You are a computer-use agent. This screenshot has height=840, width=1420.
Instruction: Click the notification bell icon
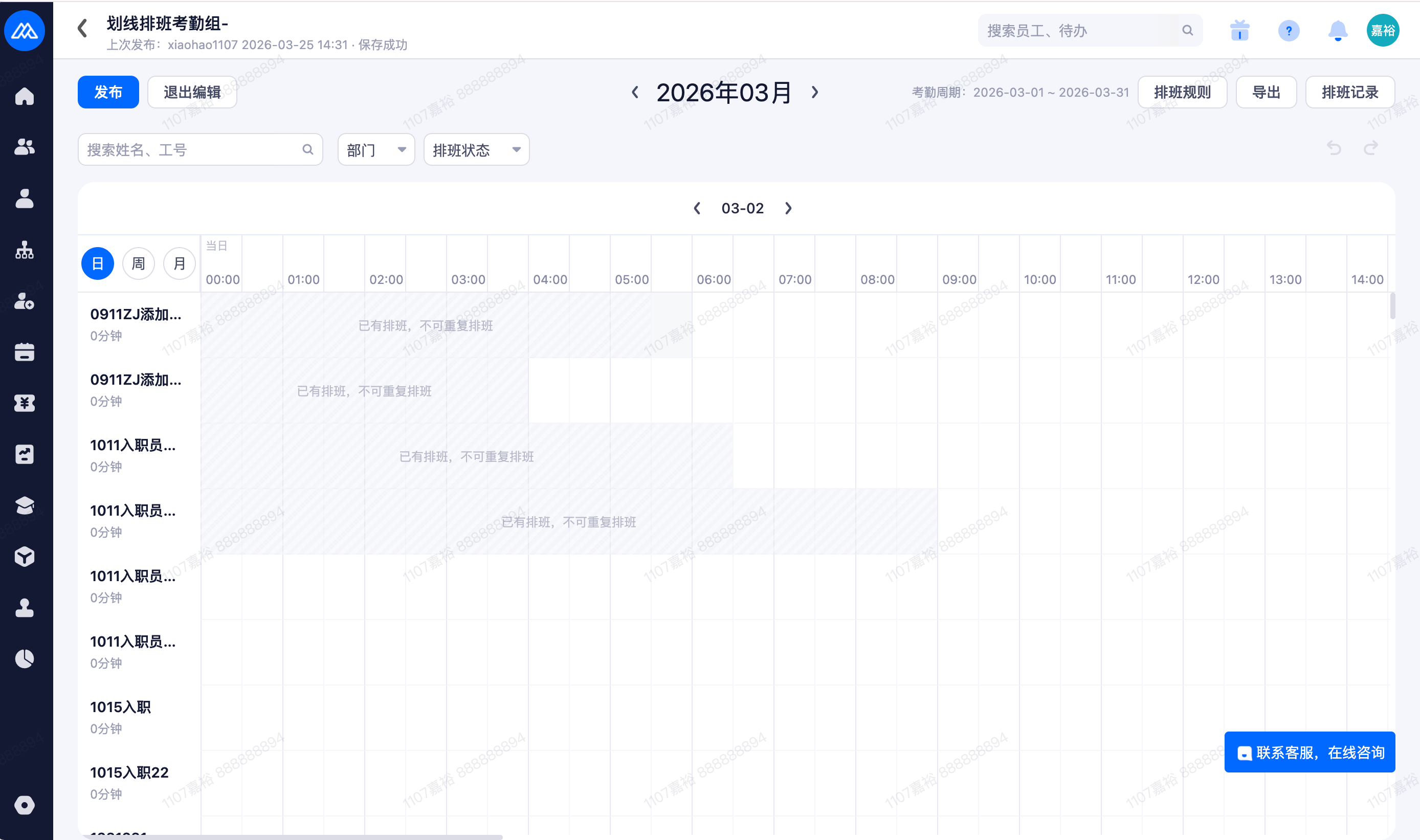tap(1337, 31)
